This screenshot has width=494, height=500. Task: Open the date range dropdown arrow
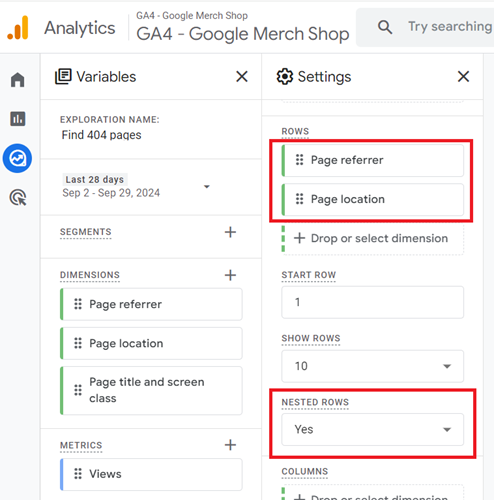(207, 186)
